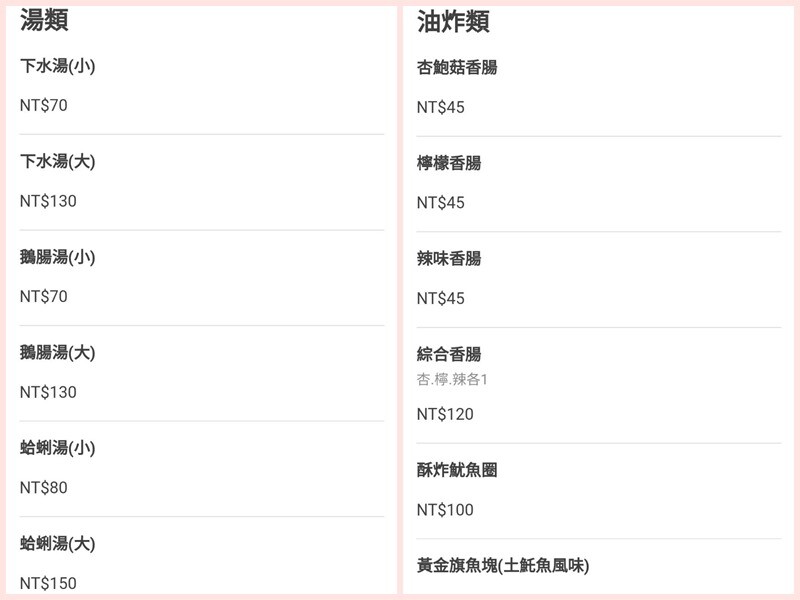Pick the 蛤蜊湯(小) menu entry

[x=58, y=448]
